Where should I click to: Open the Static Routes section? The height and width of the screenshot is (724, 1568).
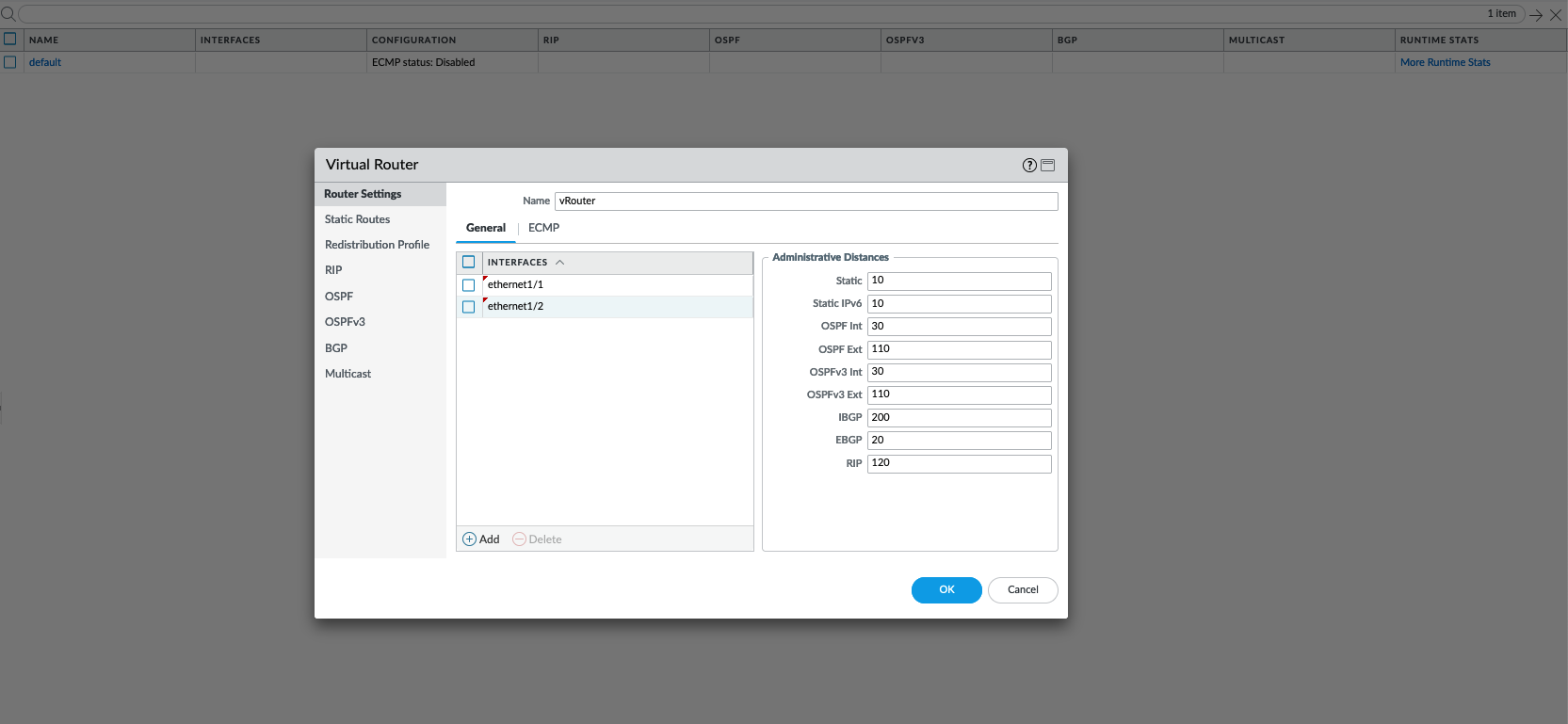tap(357, 219)
